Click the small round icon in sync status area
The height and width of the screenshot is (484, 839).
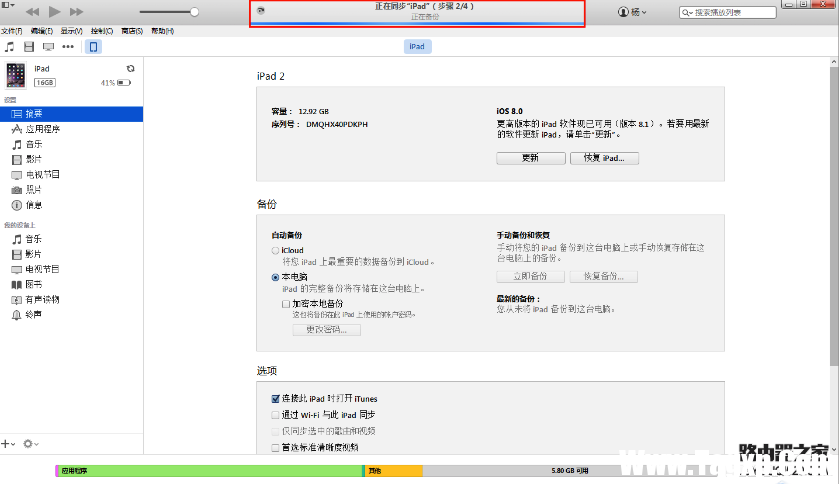(261, 10)
